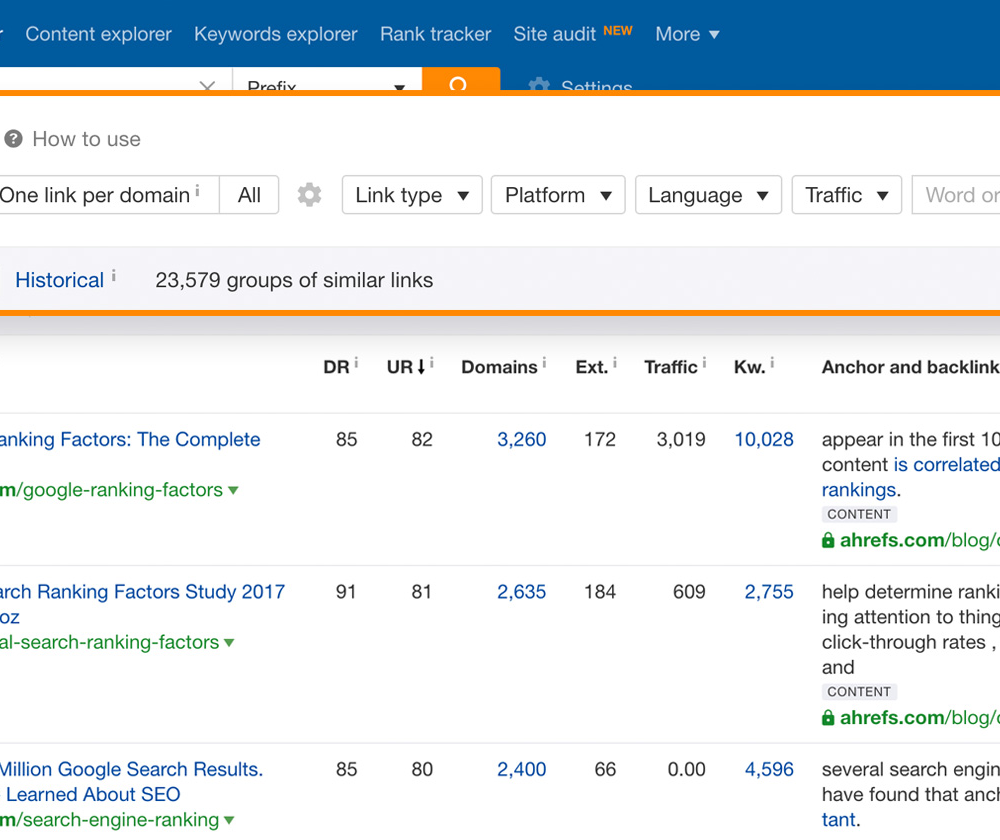Open the 10,028 keywords link
This screenshot has width=1000, height=840.
click(x=764, y=439)
